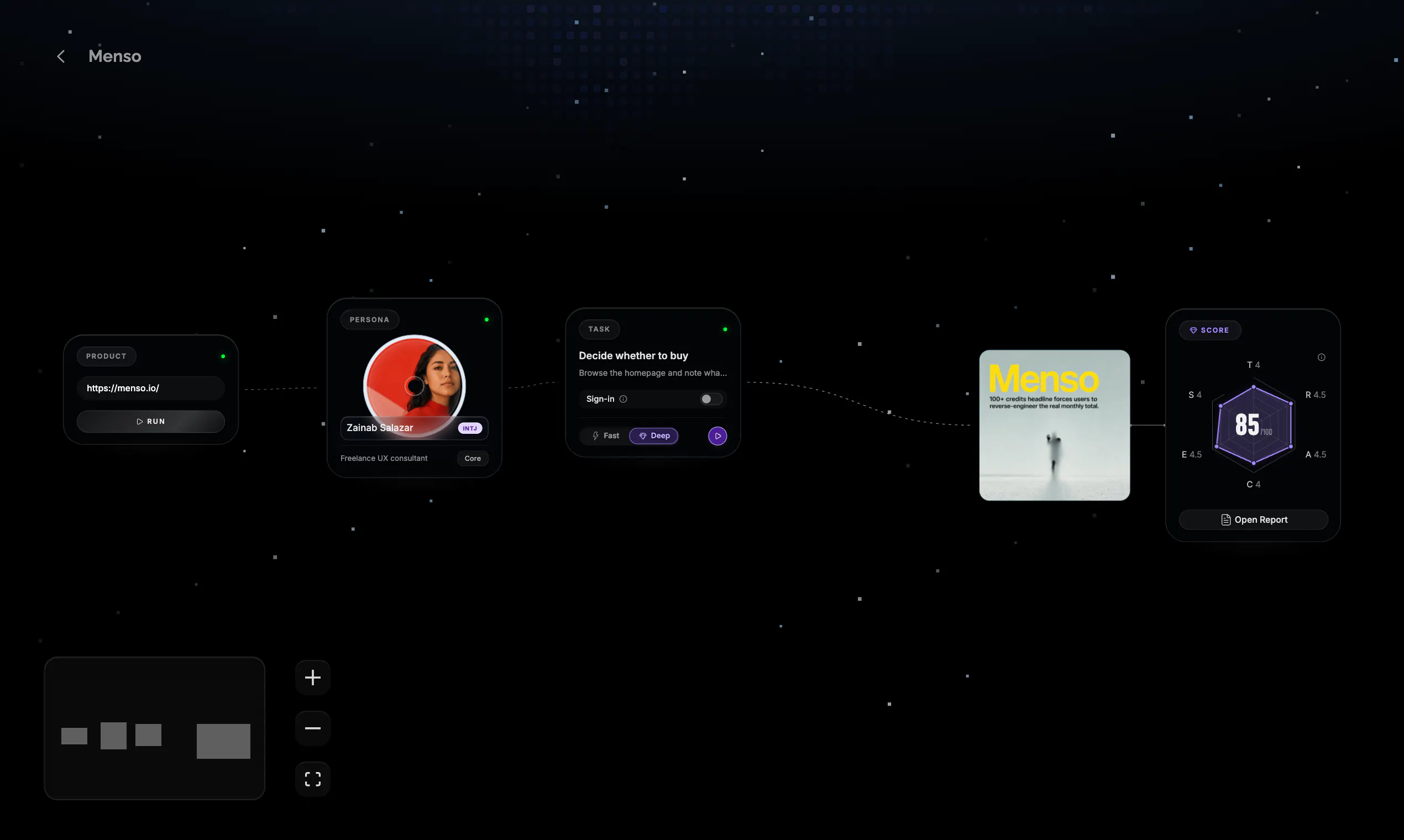The height and width of the screenshot is (840, 1404).
Task: Click the 'Decide whether to buy' task title
Action: click(633, 355)
